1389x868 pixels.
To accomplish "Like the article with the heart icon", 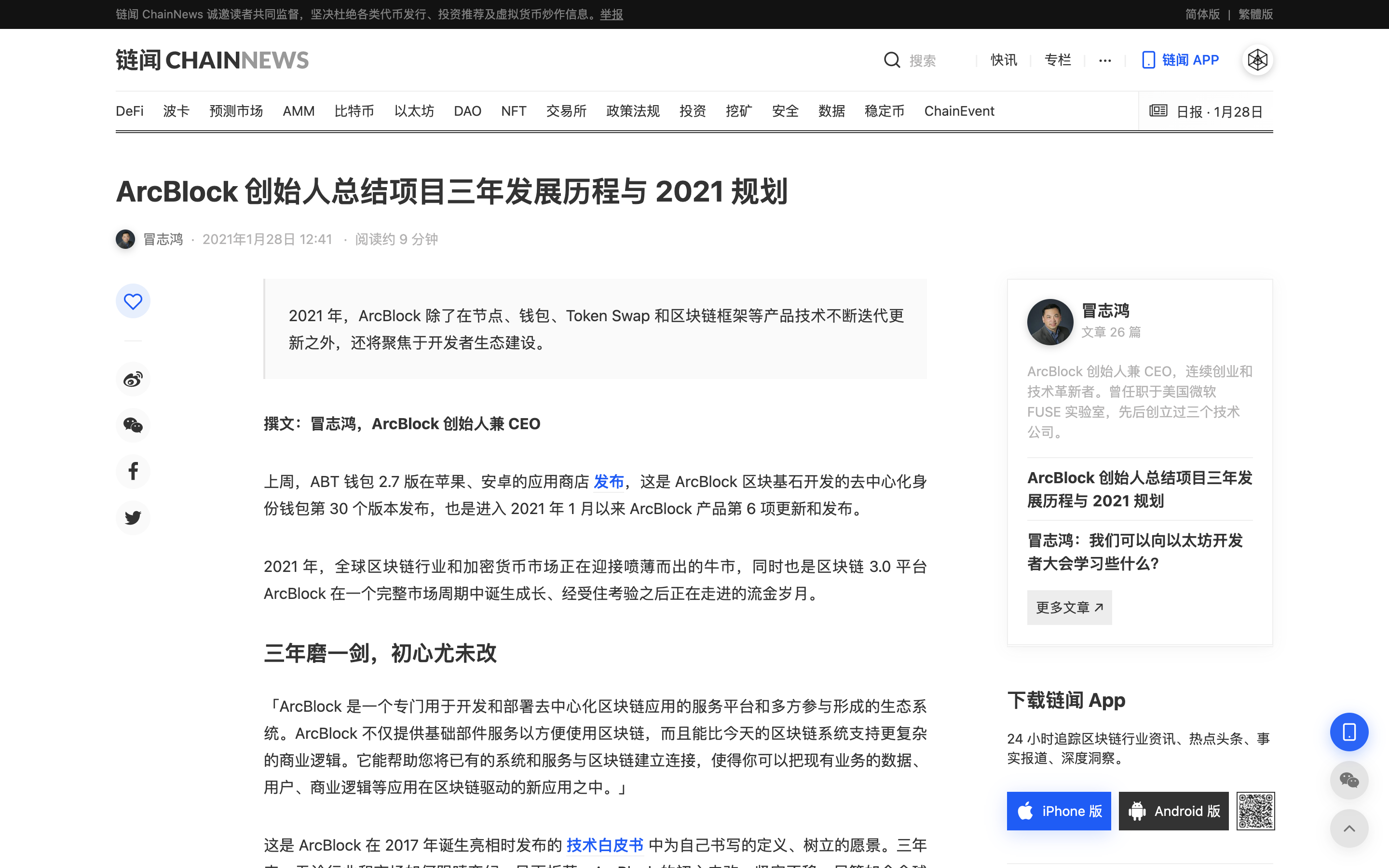I will coord(133,301).
